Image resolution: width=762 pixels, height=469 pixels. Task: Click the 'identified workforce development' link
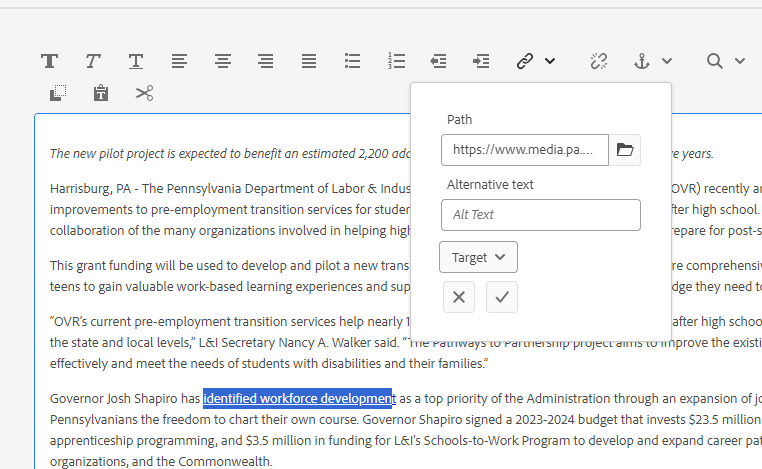coord(299,399)
